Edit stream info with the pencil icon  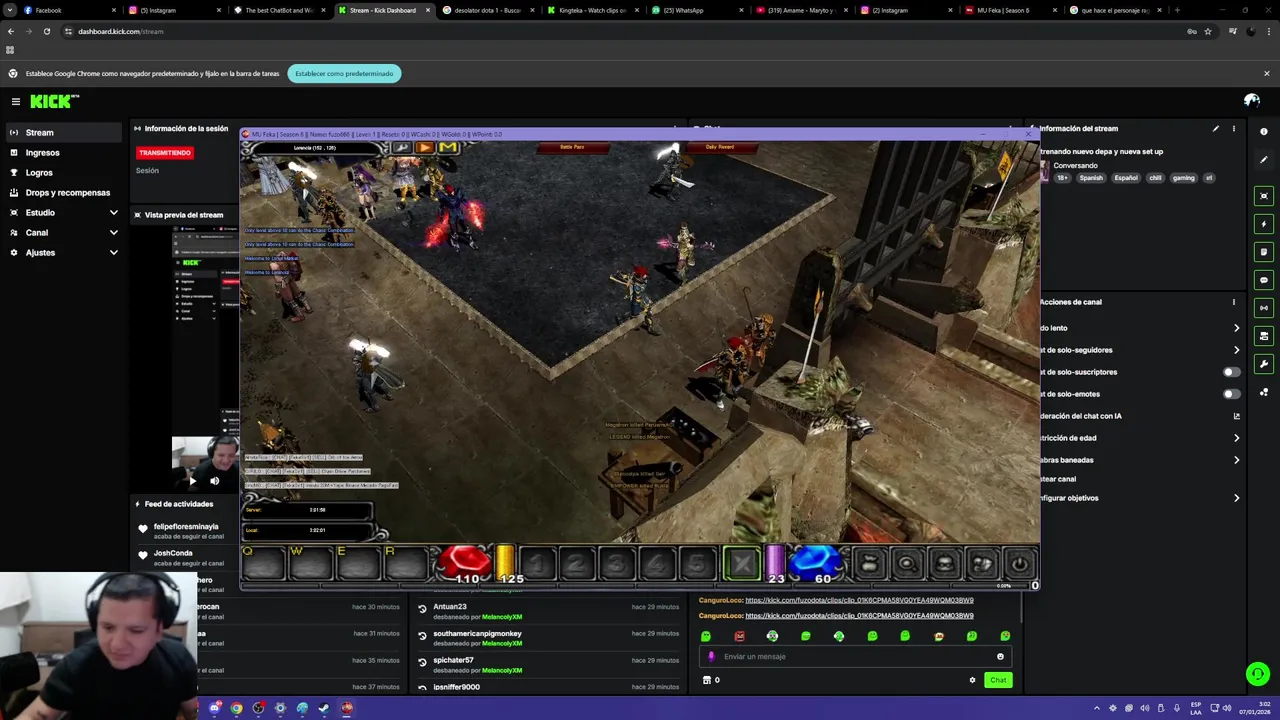point(1216,128)
